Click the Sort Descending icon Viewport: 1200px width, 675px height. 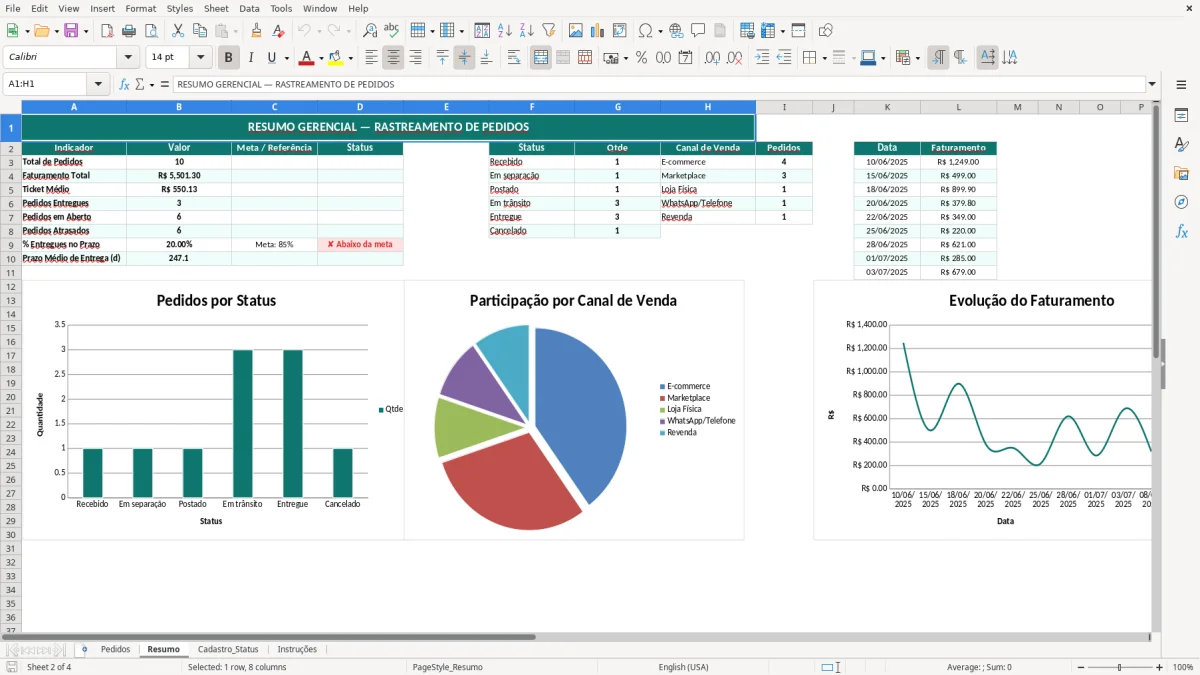click(x=527, y=31)
